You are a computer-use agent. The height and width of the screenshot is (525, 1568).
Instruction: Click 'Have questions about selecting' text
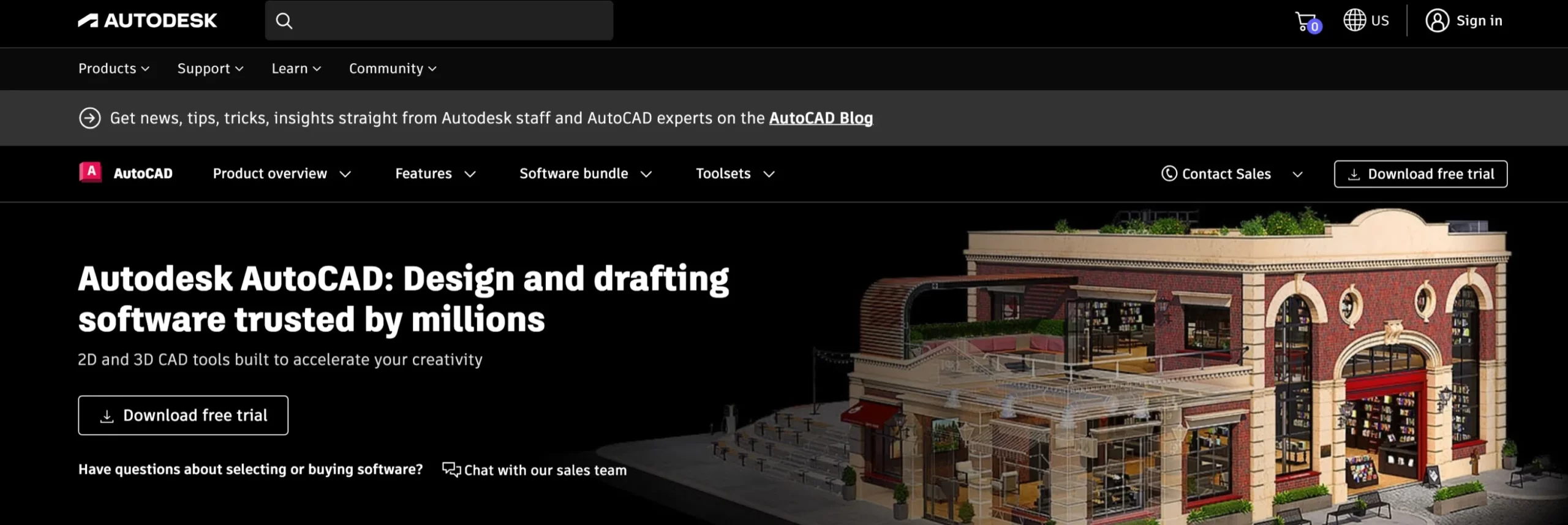(x=251, y=470)
